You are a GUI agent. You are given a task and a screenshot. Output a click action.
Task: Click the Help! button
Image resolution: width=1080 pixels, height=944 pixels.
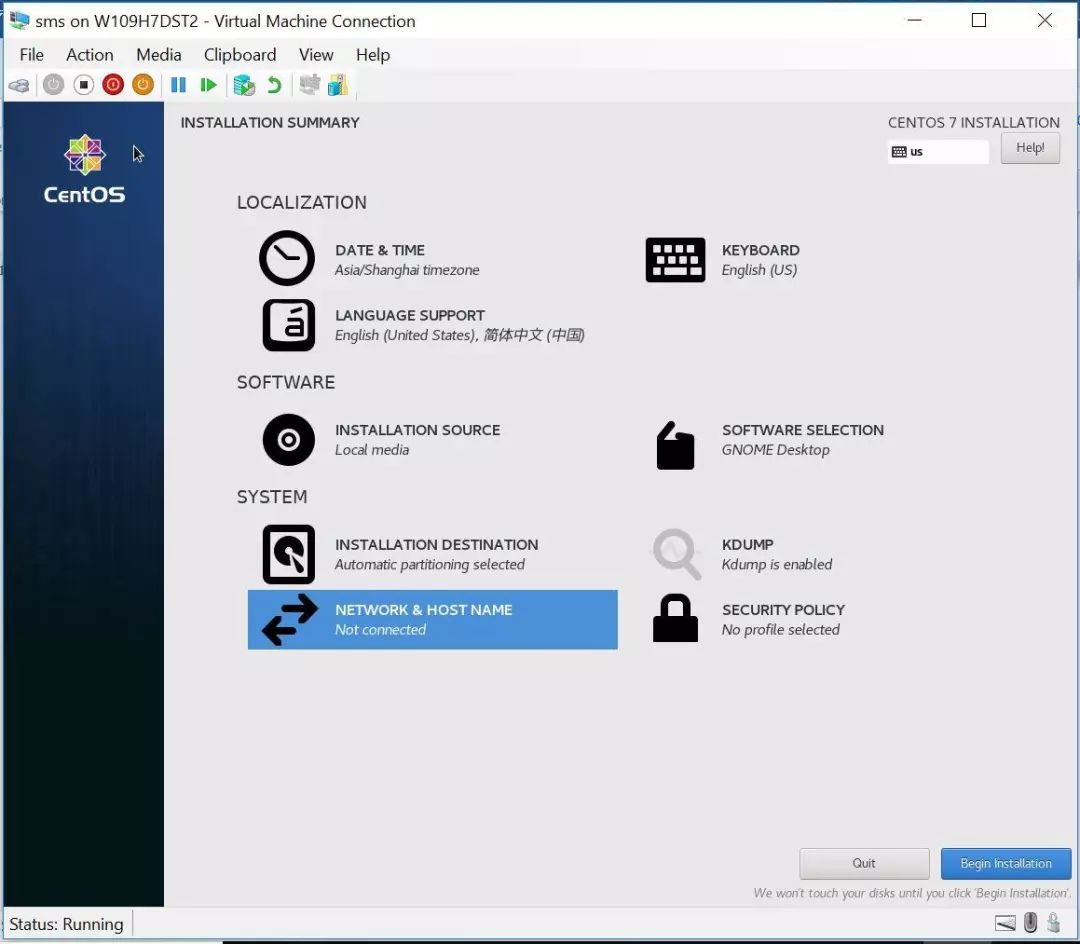click(x=1030, y=148)
